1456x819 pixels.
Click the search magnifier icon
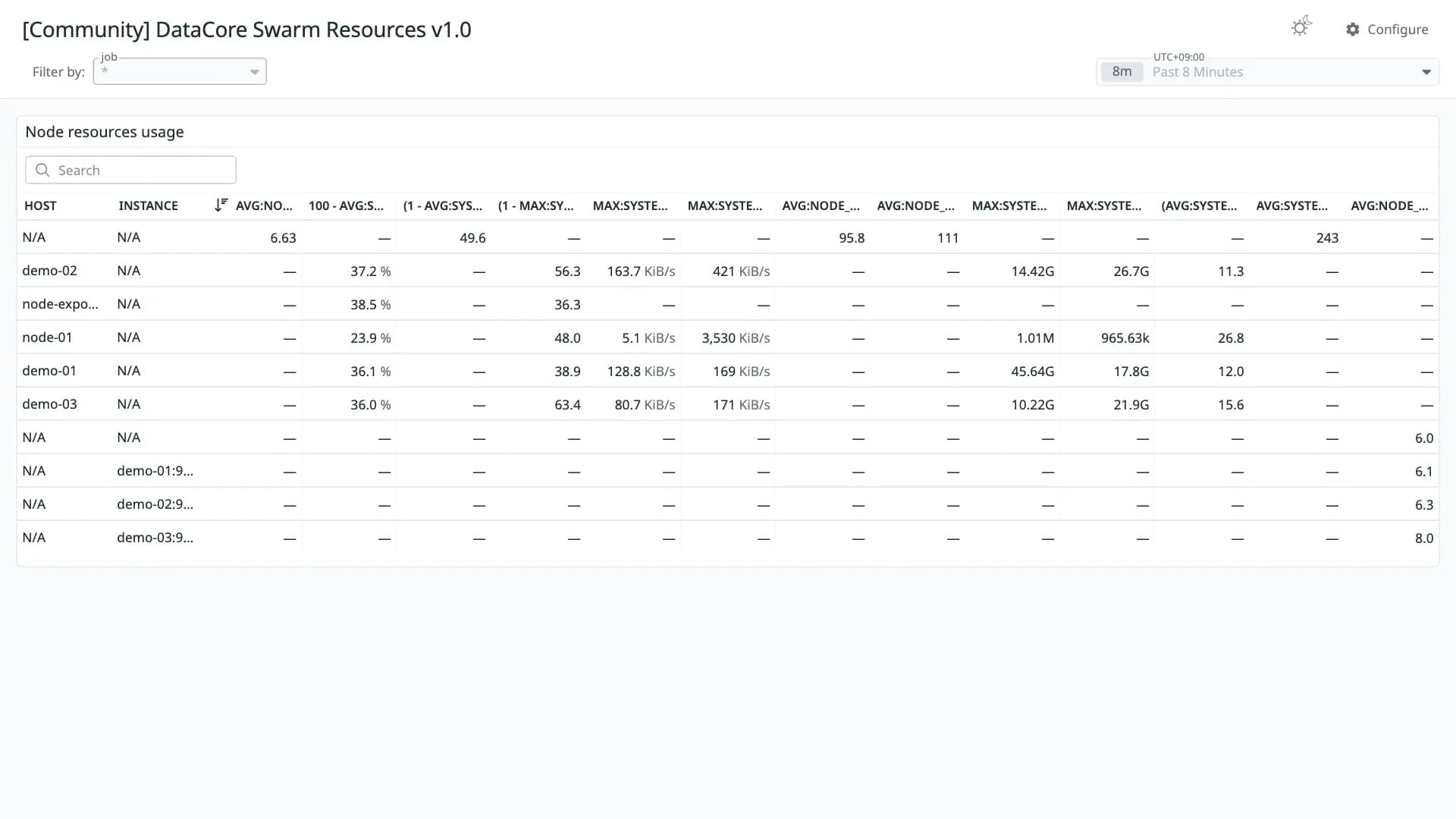pyautogui.click(x=42, y=170)
